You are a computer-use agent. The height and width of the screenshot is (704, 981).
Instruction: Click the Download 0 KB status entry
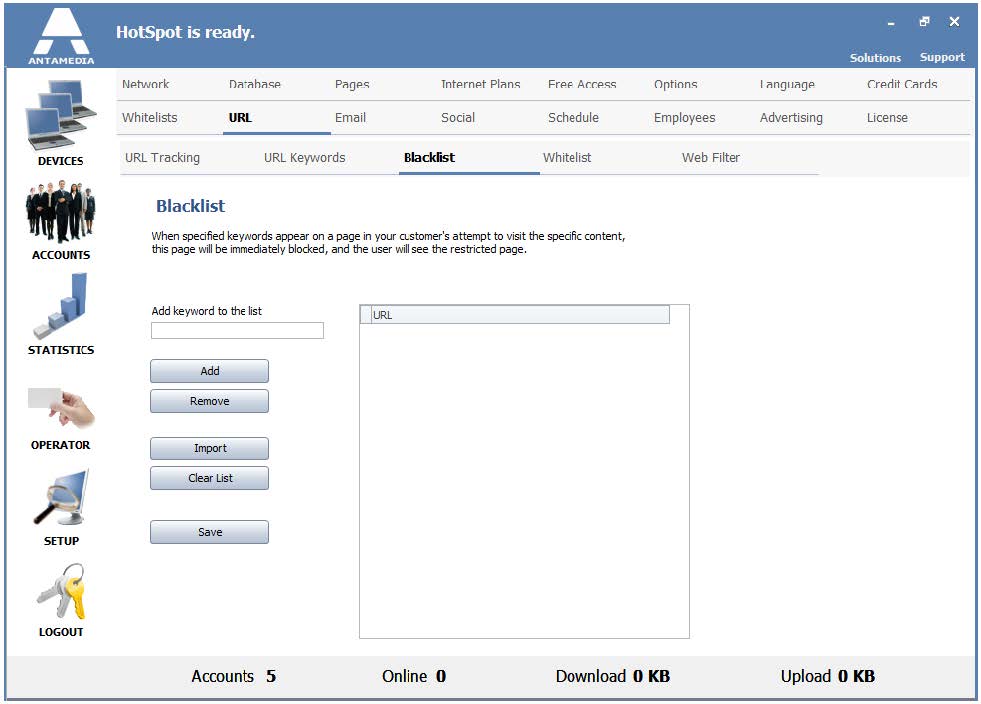point(612,676)
